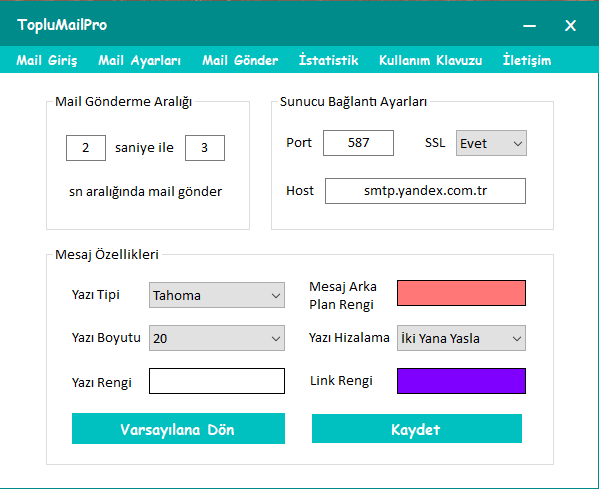Click the Port field containing 587
Image resolution: width=599 pixels, height=489 pixels.
click(x=358, y=143)
